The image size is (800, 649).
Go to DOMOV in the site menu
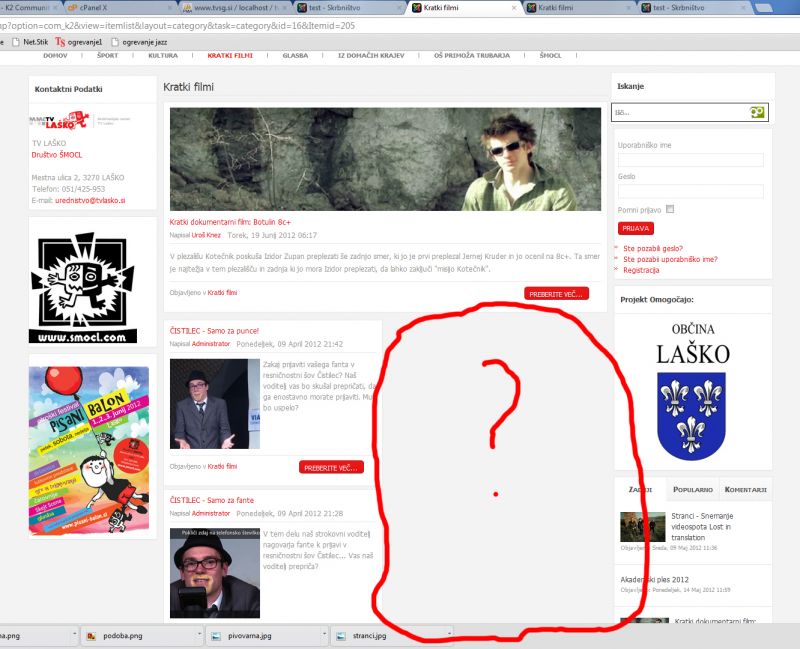click(55, 55)
